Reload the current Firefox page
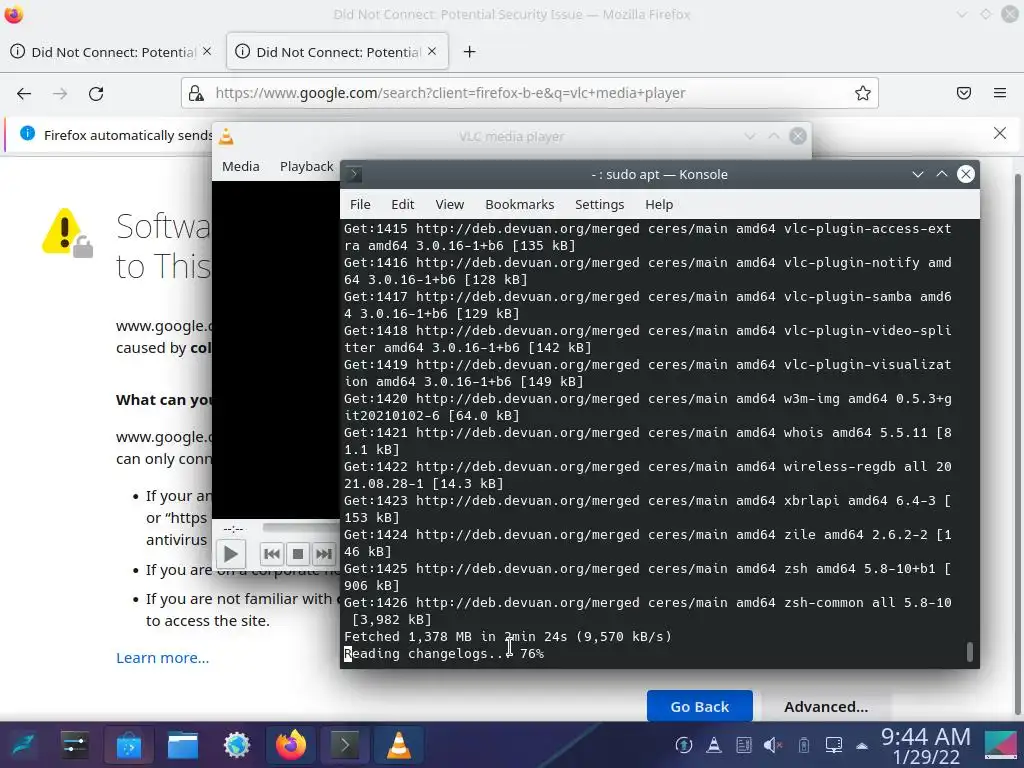This screenshot has width=1024, height=768. [96, 93]
